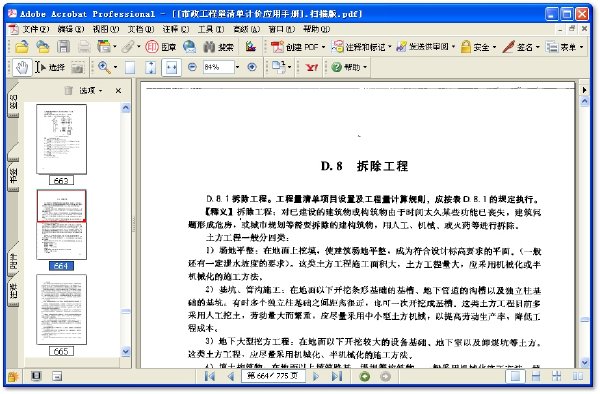This screenshot has width=600, height=394.
Task: Click the page number field 第 664 / 775 页
Action: click(273, 376)
